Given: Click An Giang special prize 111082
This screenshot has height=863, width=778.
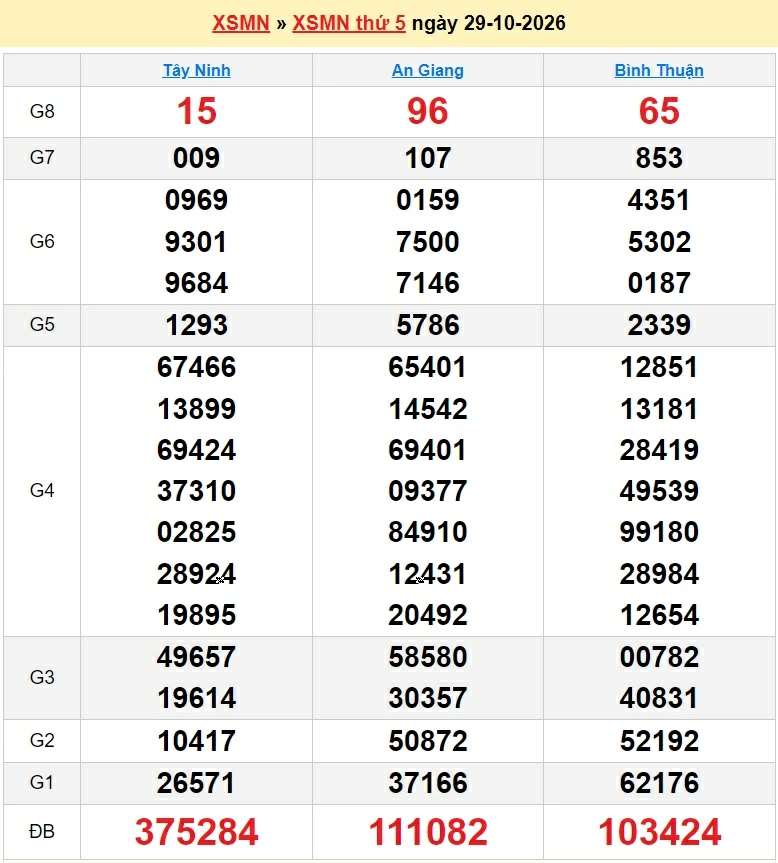Looking at the screenshot, I should pos(428,832).
